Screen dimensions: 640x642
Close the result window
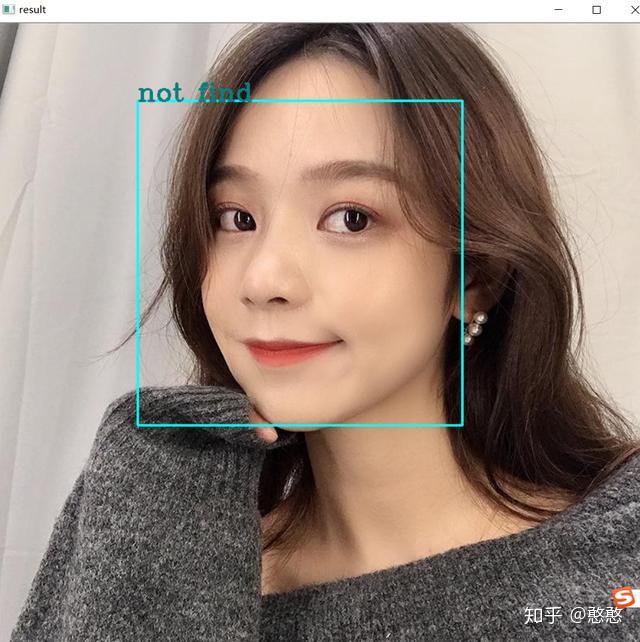pos(634,9)
